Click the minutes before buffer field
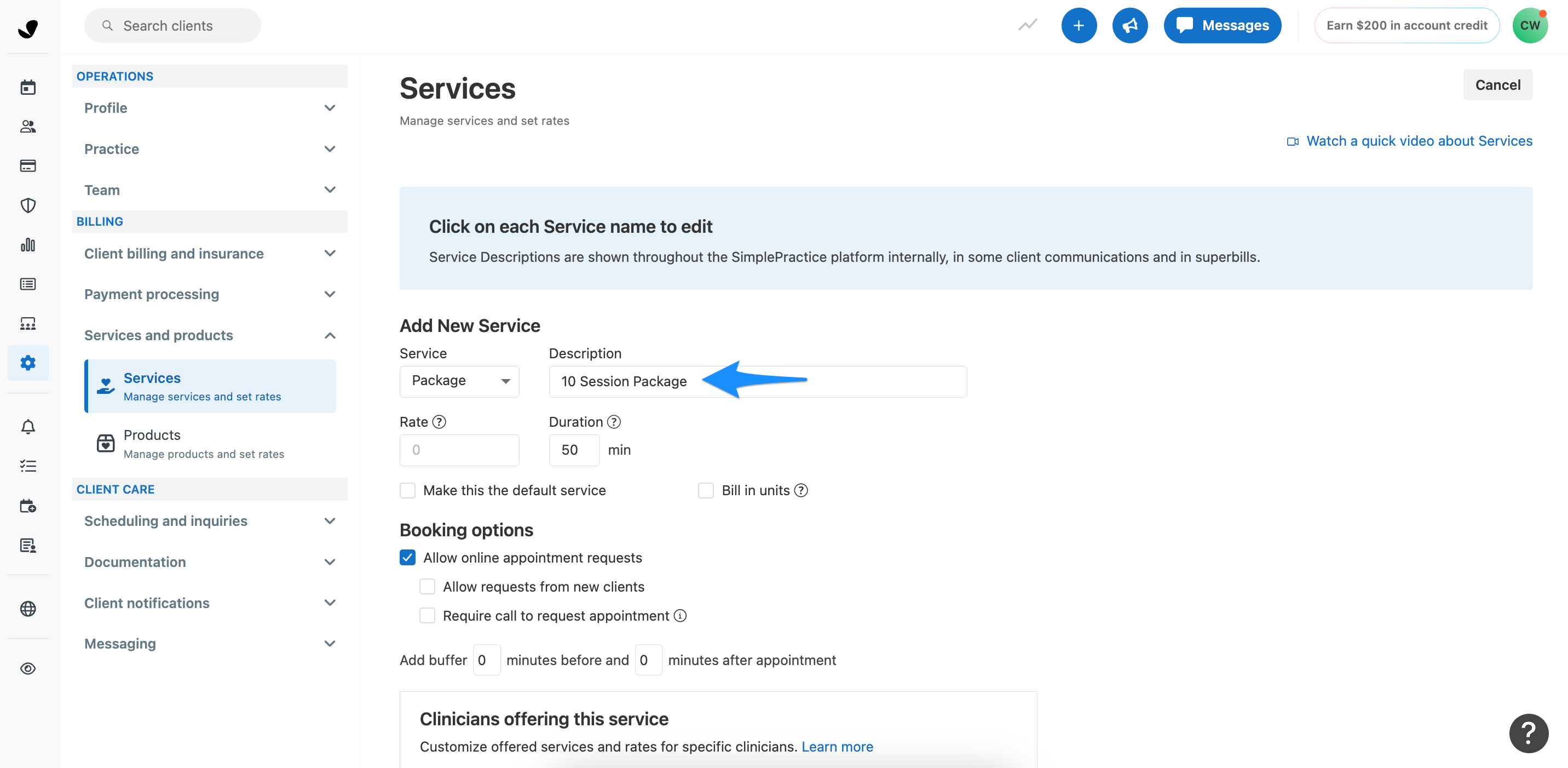This screenshot has width=1568, height=768. (x=486, y=660)
